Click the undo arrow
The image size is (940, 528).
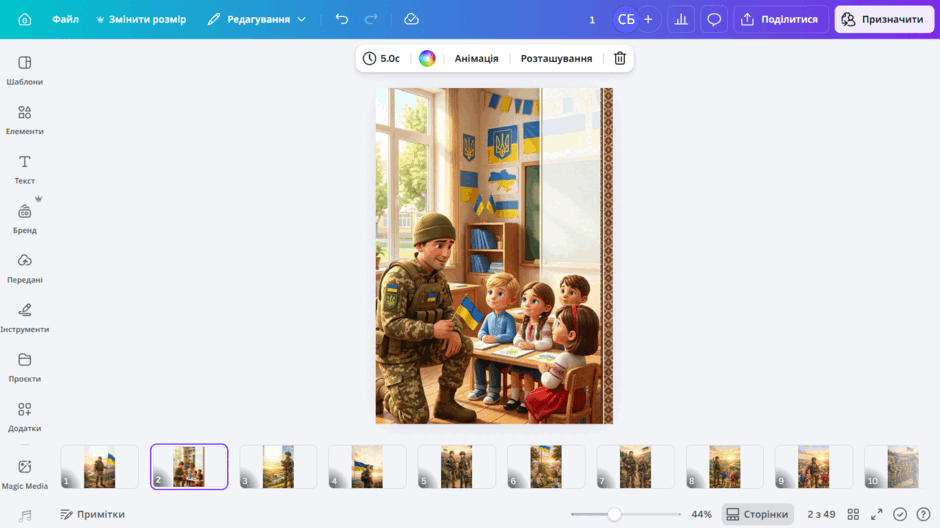click(342, 19)
